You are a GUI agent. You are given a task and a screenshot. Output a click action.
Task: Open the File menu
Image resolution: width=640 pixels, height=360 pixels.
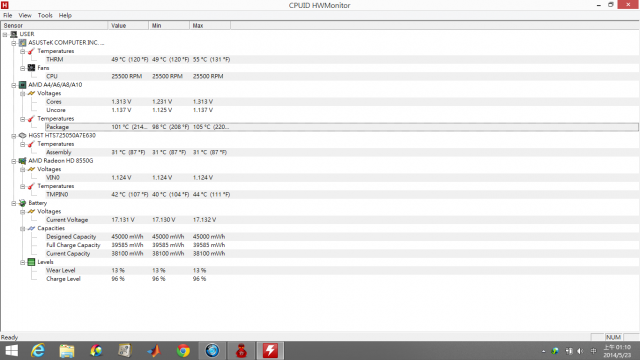tap(8, 16)
